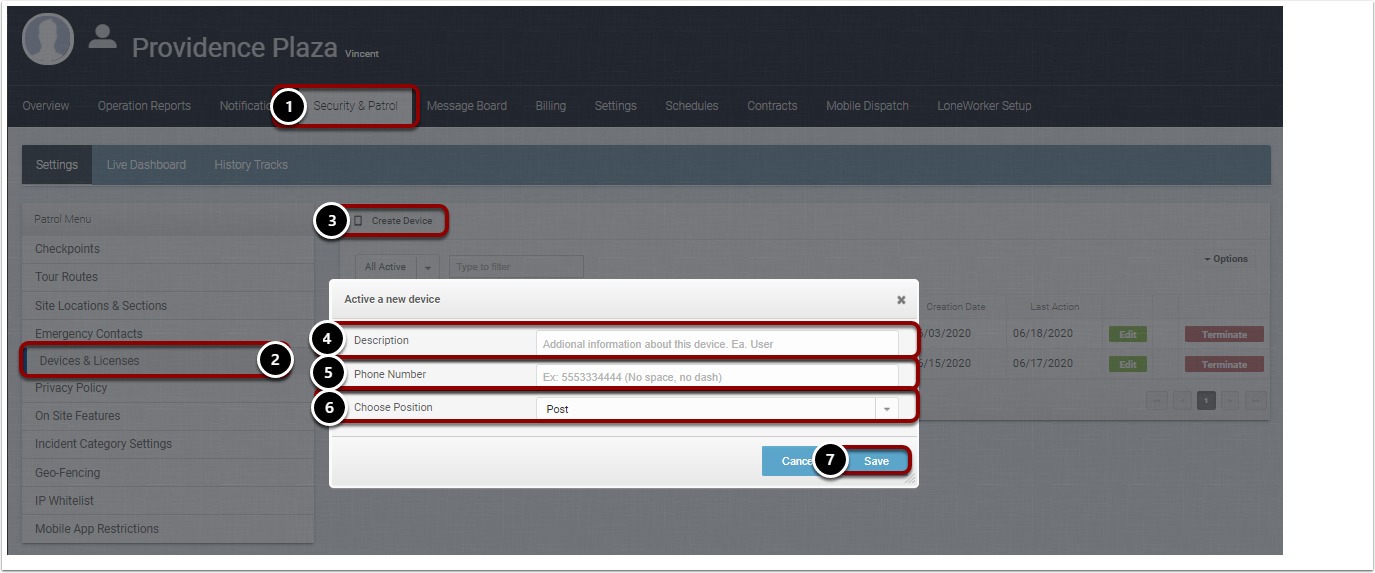Expand the Choose Position dropdown
The width and height of the screenshot is (1375, 573).
click(887, 409)
